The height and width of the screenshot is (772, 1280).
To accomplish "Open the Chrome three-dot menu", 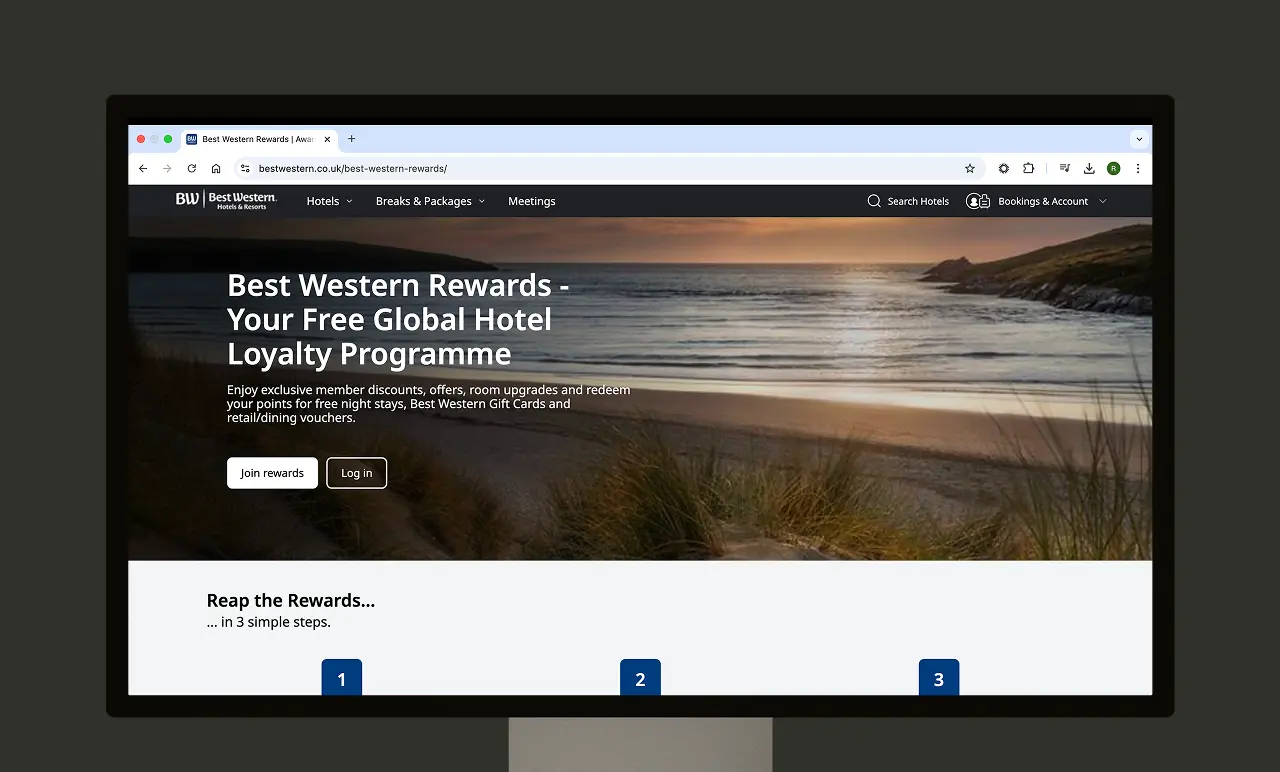I will [x=1138, y=169].
